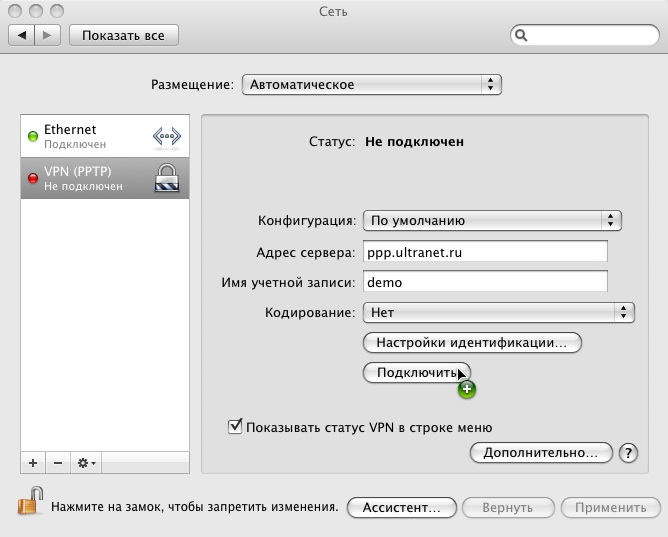Click the server address field
Screen dimensions: 668x537
tap(486, 252)
